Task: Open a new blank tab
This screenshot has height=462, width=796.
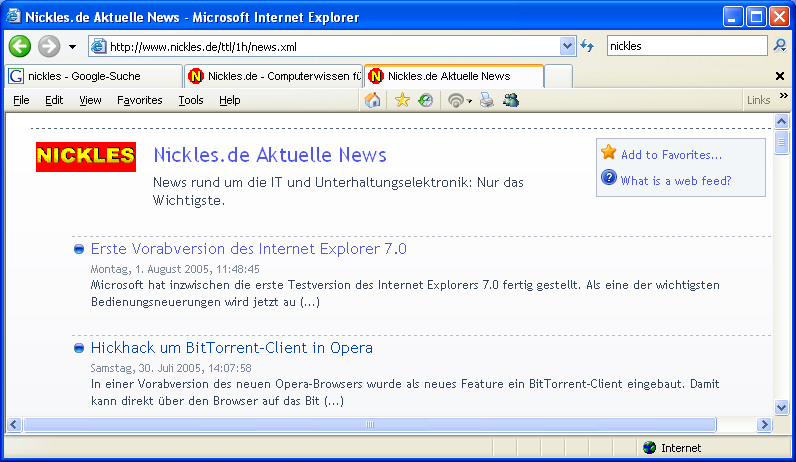Action: (558, 76)
